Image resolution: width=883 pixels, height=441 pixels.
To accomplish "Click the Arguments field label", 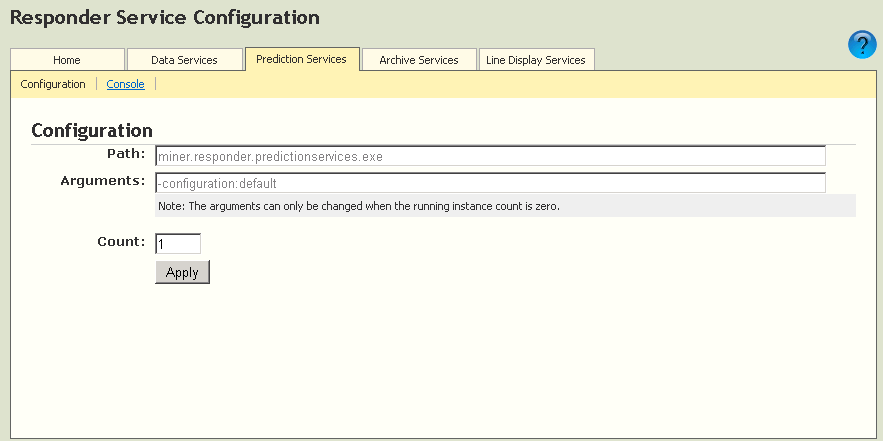I will tap(103, 181).
